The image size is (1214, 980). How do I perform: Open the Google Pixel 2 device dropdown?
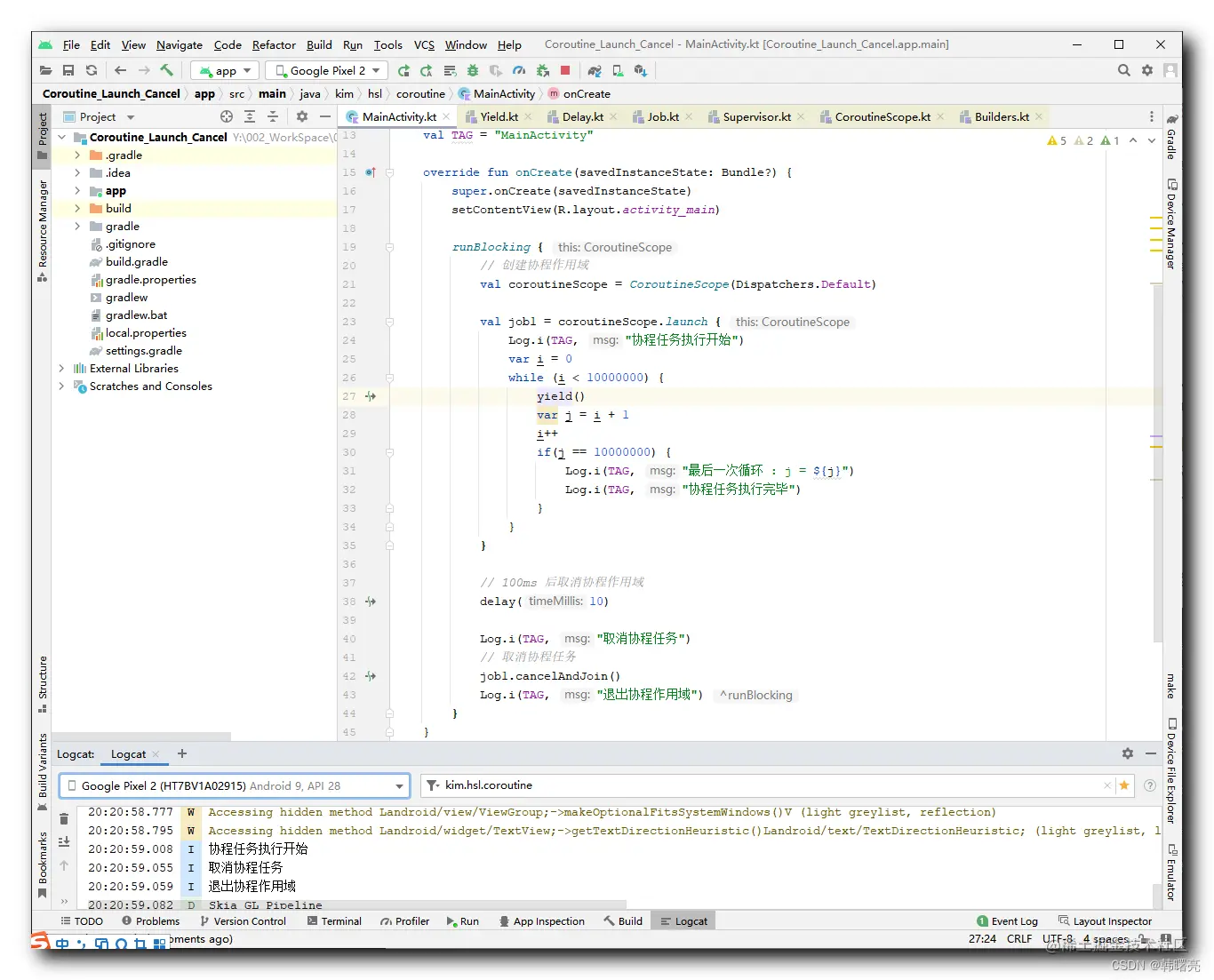pyautogui.click(x=327, y=70)
